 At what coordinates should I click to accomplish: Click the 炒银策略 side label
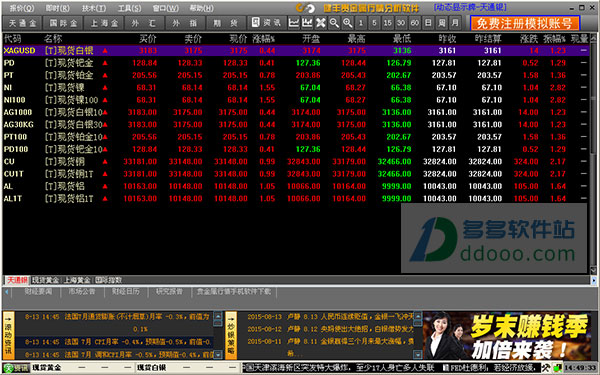[x=231, y=336]
